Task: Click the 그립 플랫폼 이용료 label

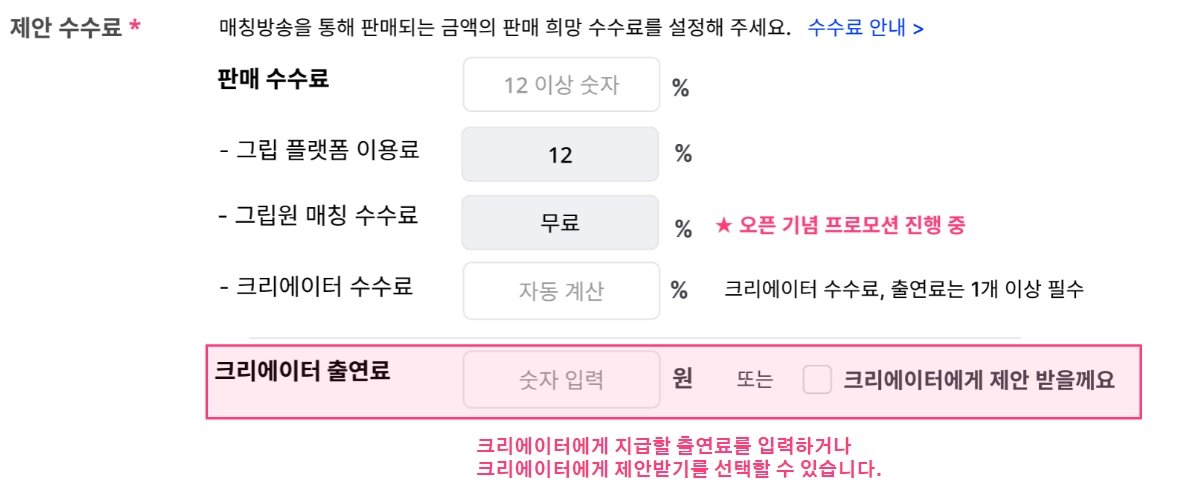Action: tap(318, 151)
